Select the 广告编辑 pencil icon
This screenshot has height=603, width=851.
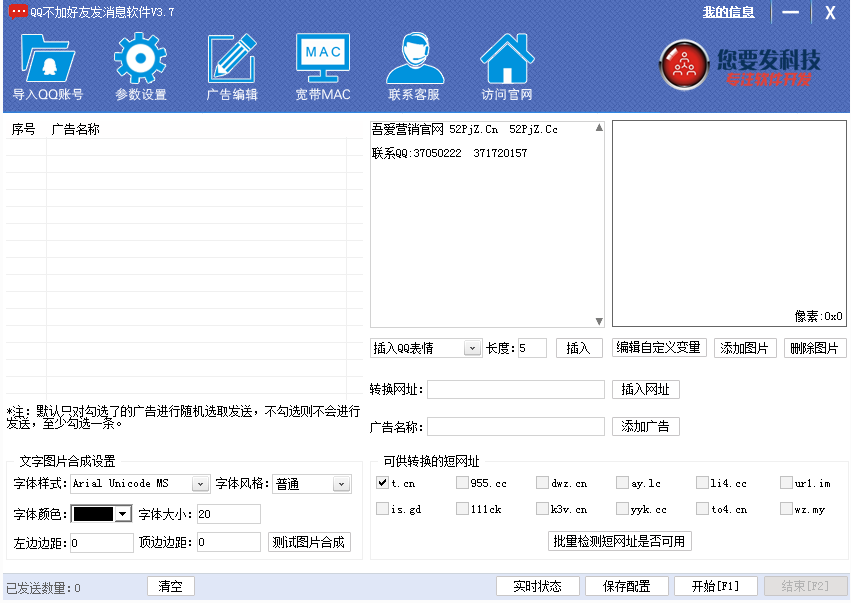[x=232, y=60]
